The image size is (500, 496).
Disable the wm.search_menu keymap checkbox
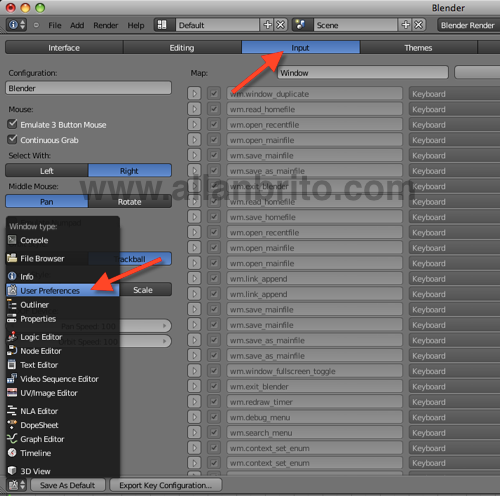click(x=214, y=433)
